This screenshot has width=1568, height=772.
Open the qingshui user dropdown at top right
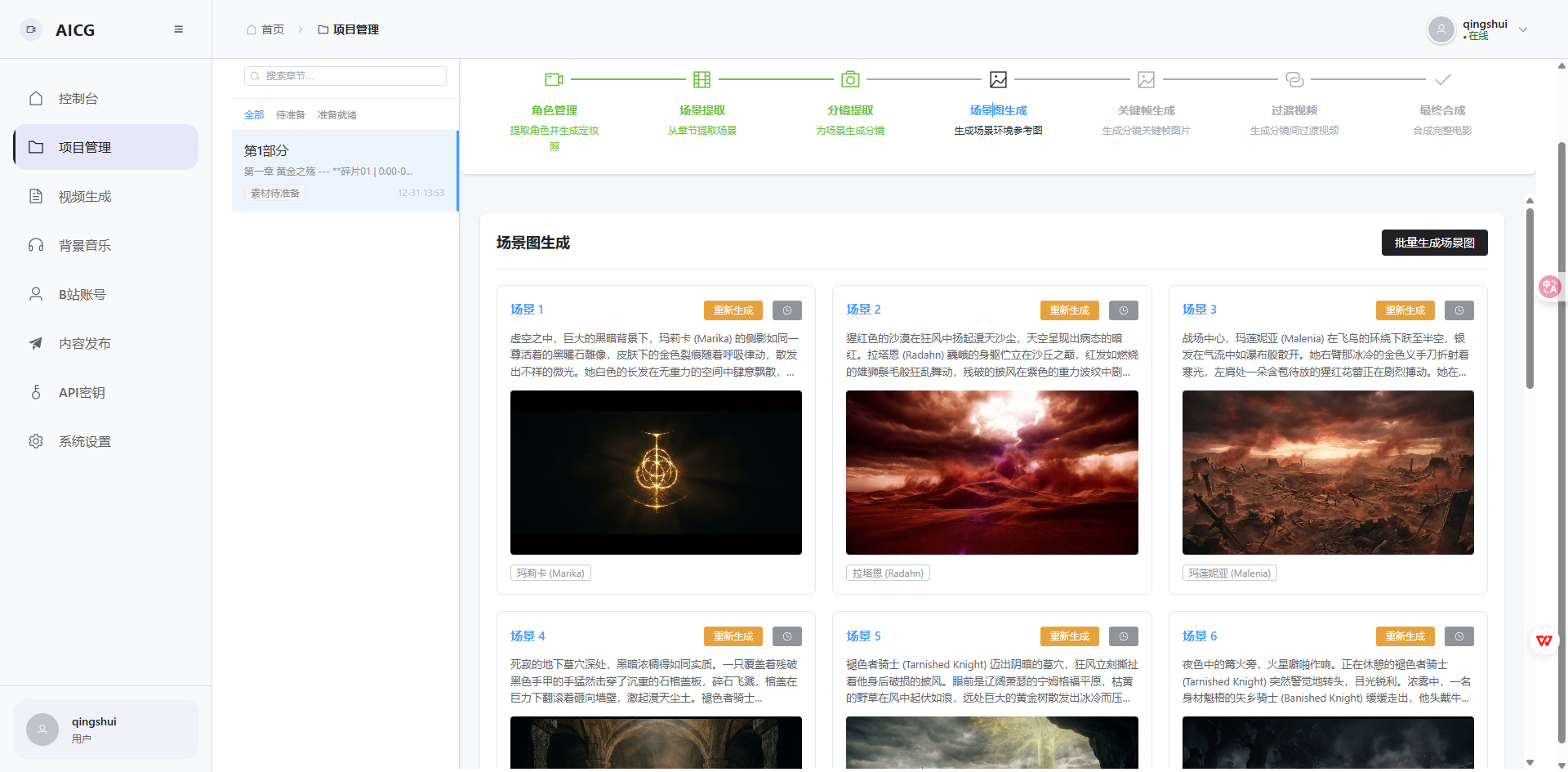(1478, 29)
